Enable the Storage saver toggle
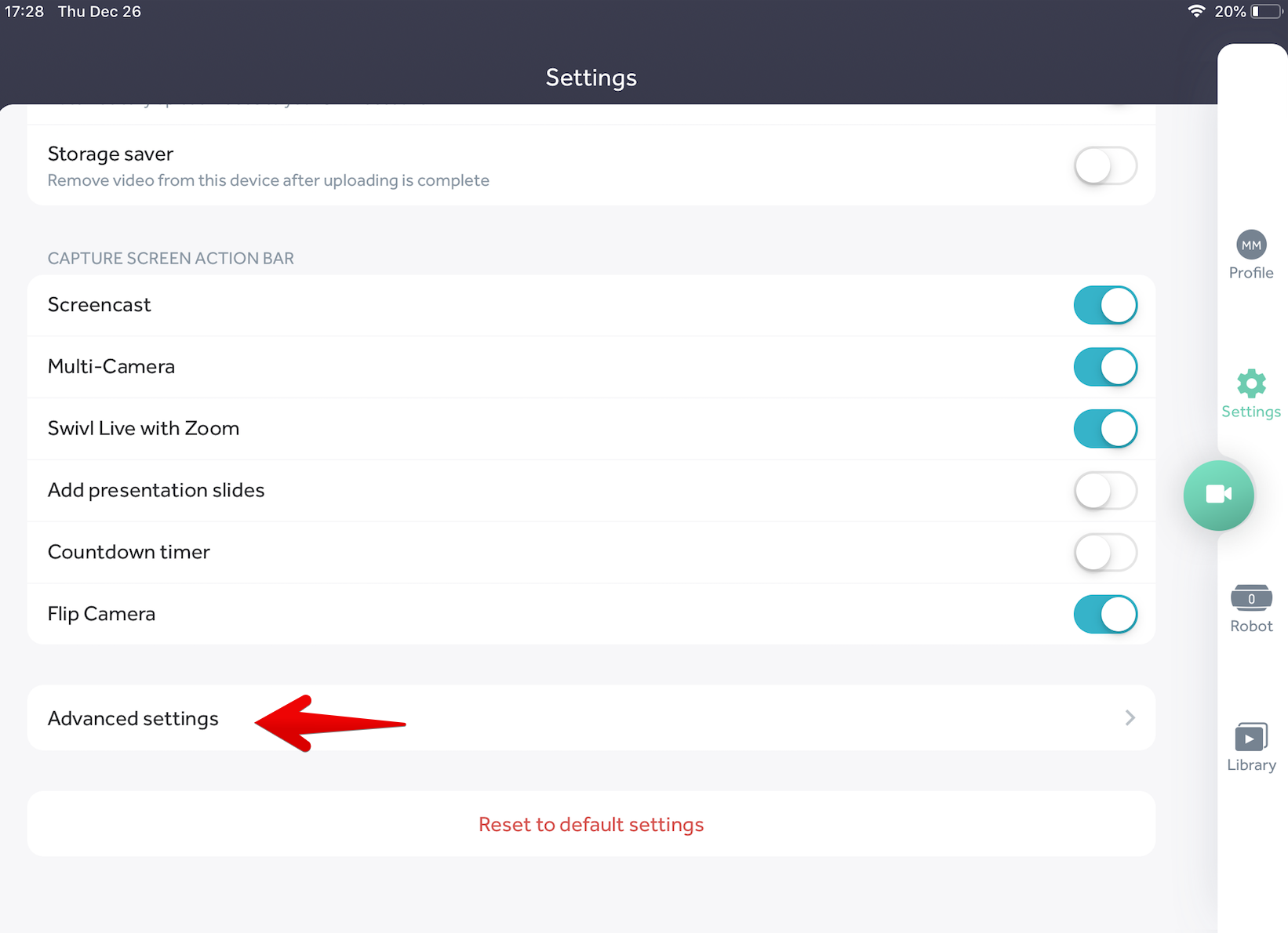Screen dimensions: 1288x933 pyautogui.click(x=1105, y=166)
